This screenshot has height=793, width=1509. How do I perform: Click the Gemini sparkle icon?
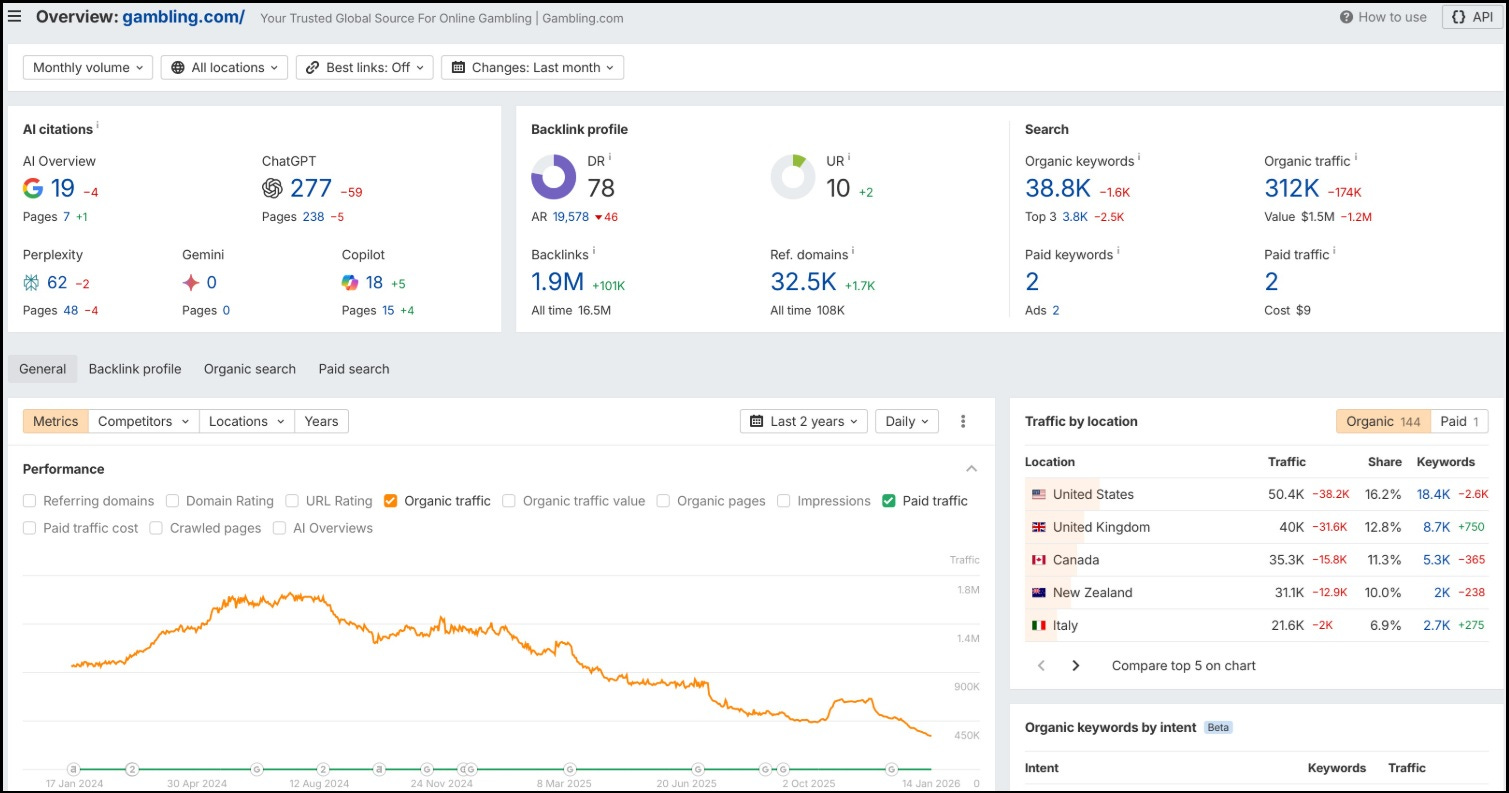pyautogui.click(x=191, y=282)
